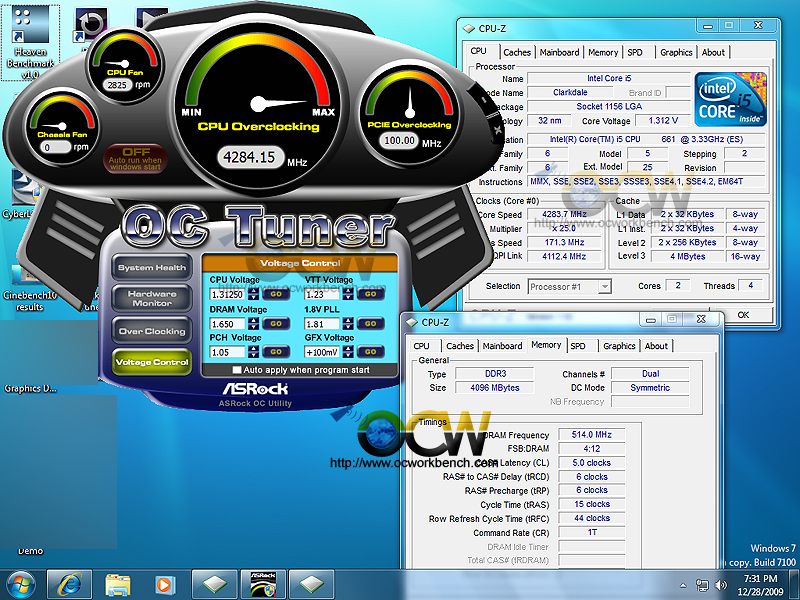Click the DRAM Voltage value field

click(x=228, y=323)
